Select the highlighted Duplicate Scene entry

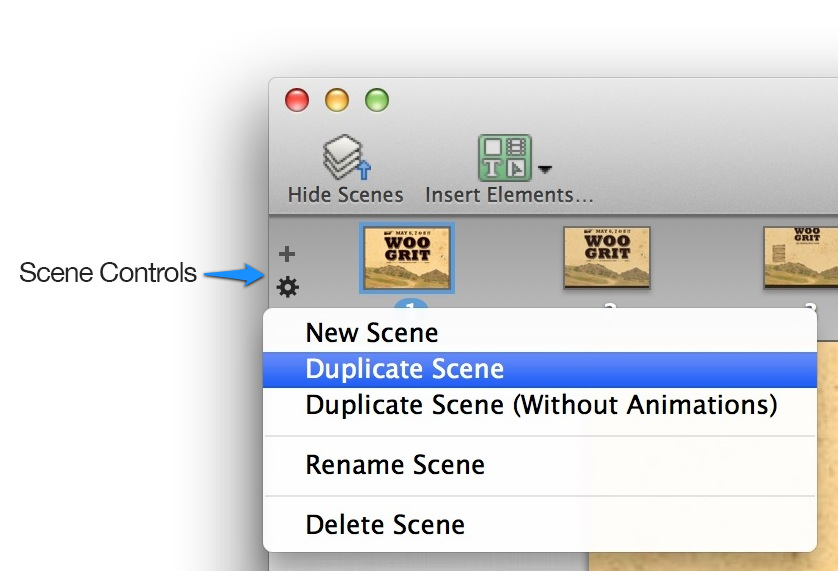tap(404, 369)
